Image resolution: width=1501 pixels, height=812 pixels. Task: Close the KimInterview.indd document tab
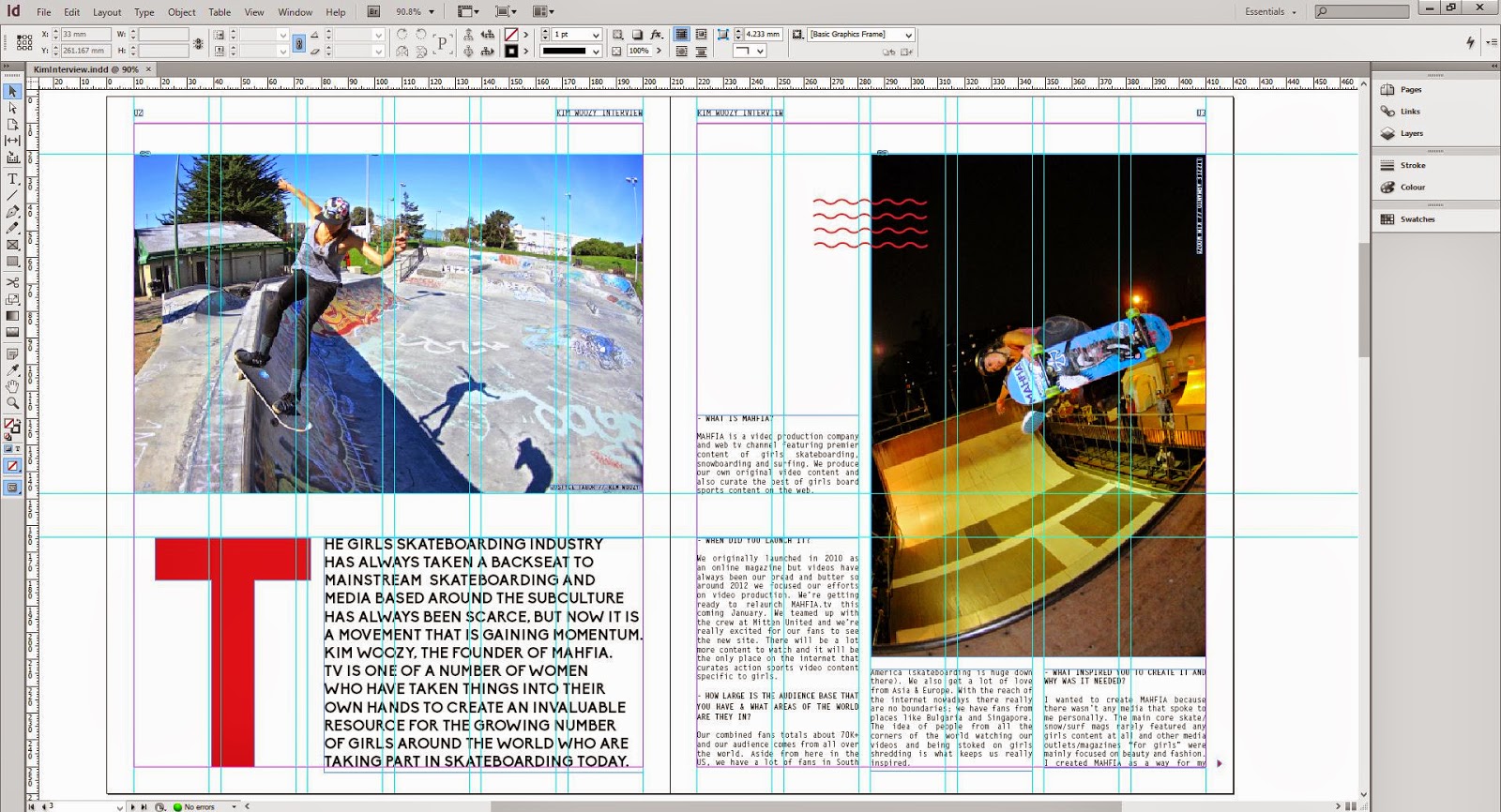[148, 69]
